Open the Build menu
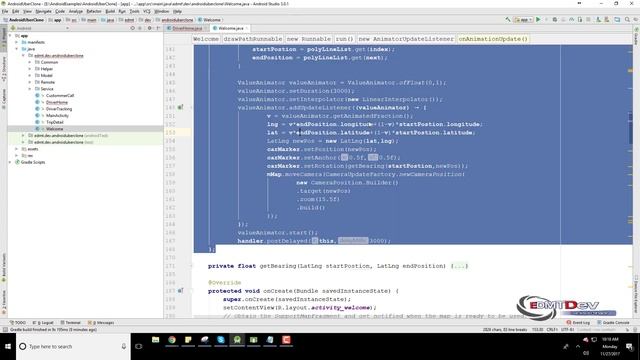 pos(110,11)
